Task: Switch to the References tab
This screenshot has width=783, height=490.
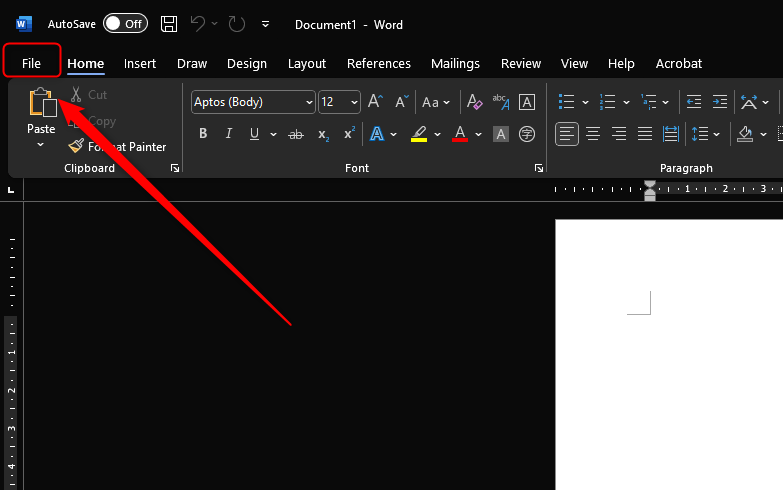Action: click(379, 63)
